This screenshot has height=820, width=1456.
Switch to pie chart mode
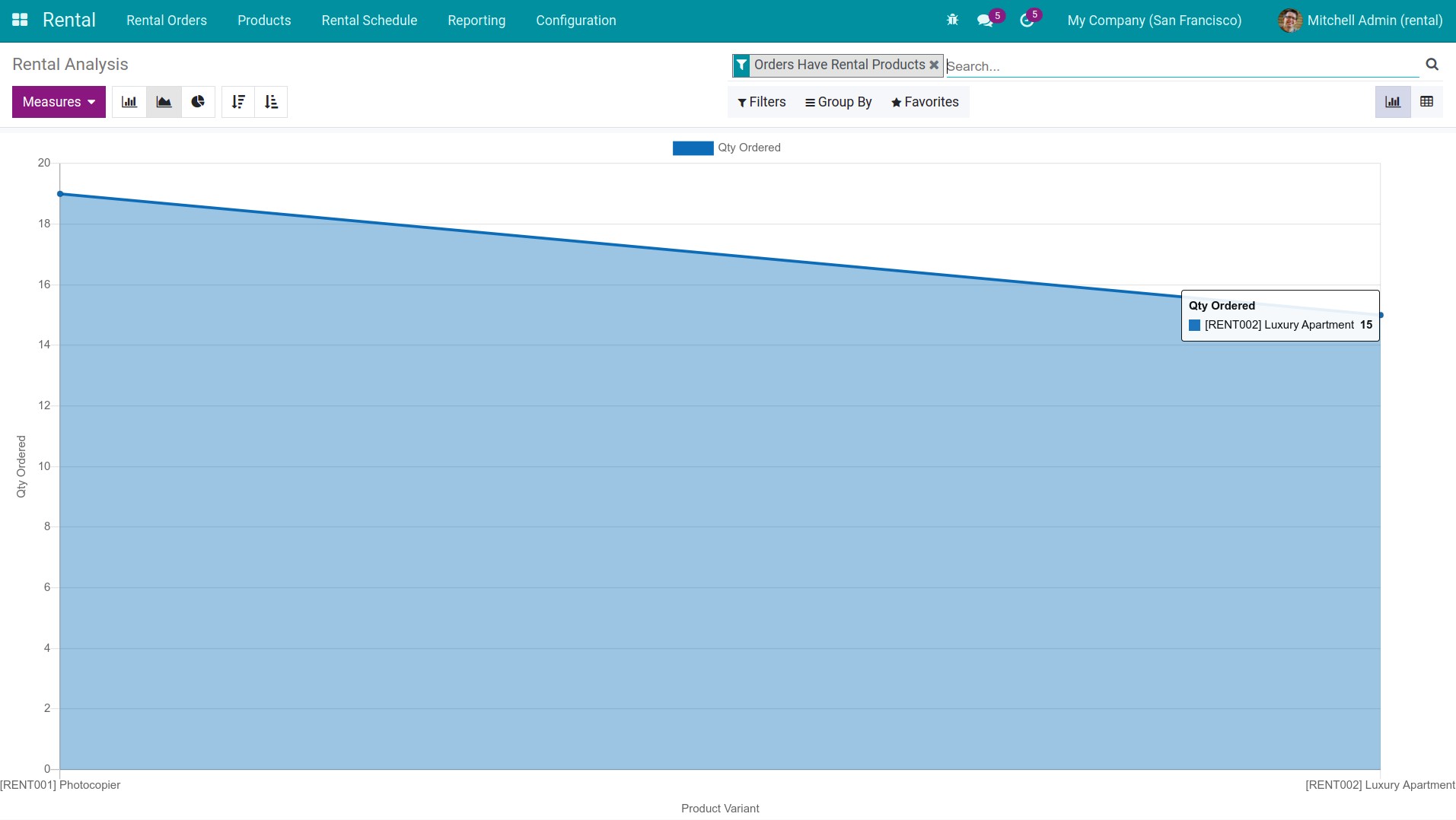(x=198, y=102)
